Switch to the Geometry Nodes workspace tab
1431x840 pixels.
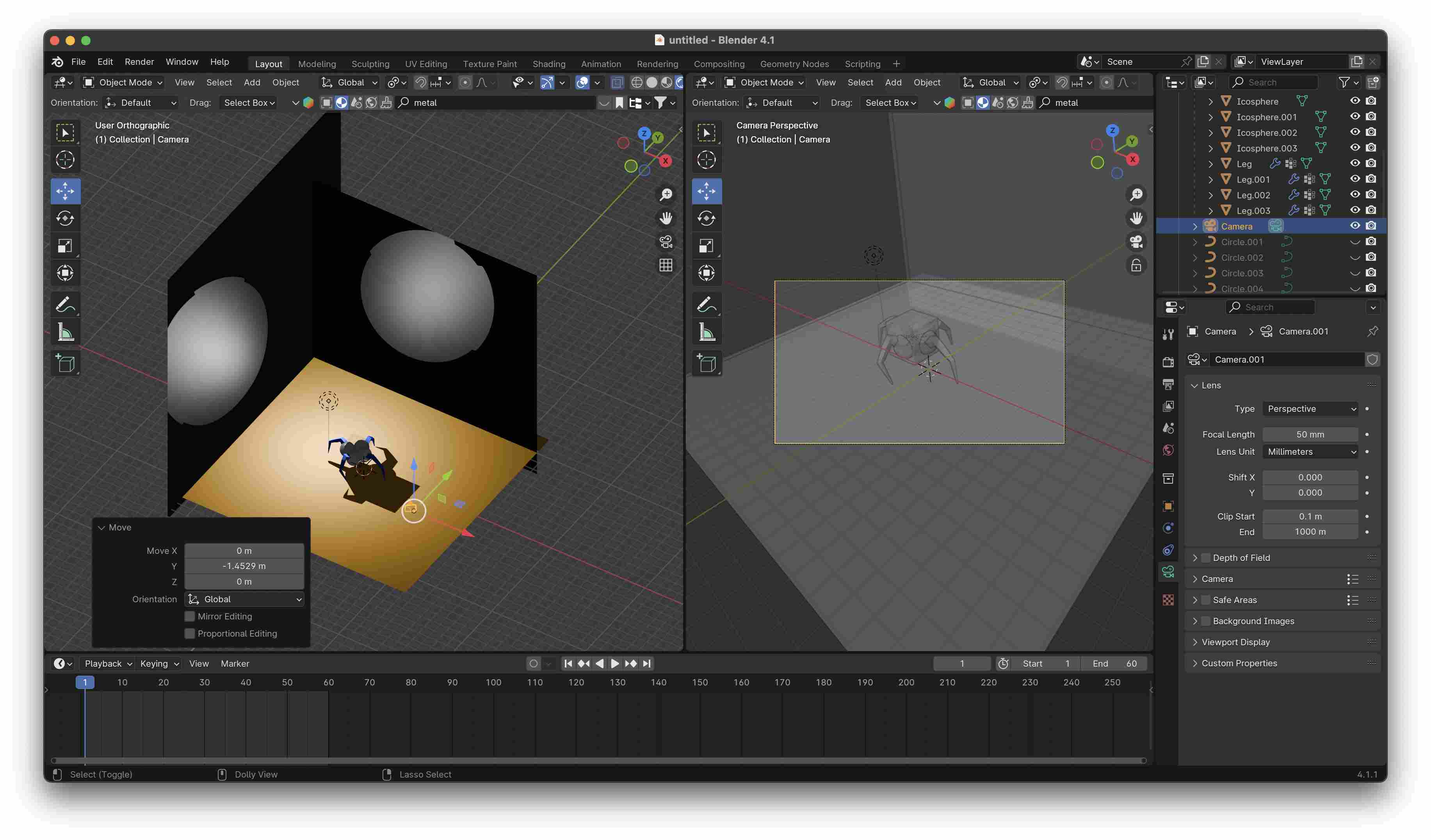click(794, 64)
